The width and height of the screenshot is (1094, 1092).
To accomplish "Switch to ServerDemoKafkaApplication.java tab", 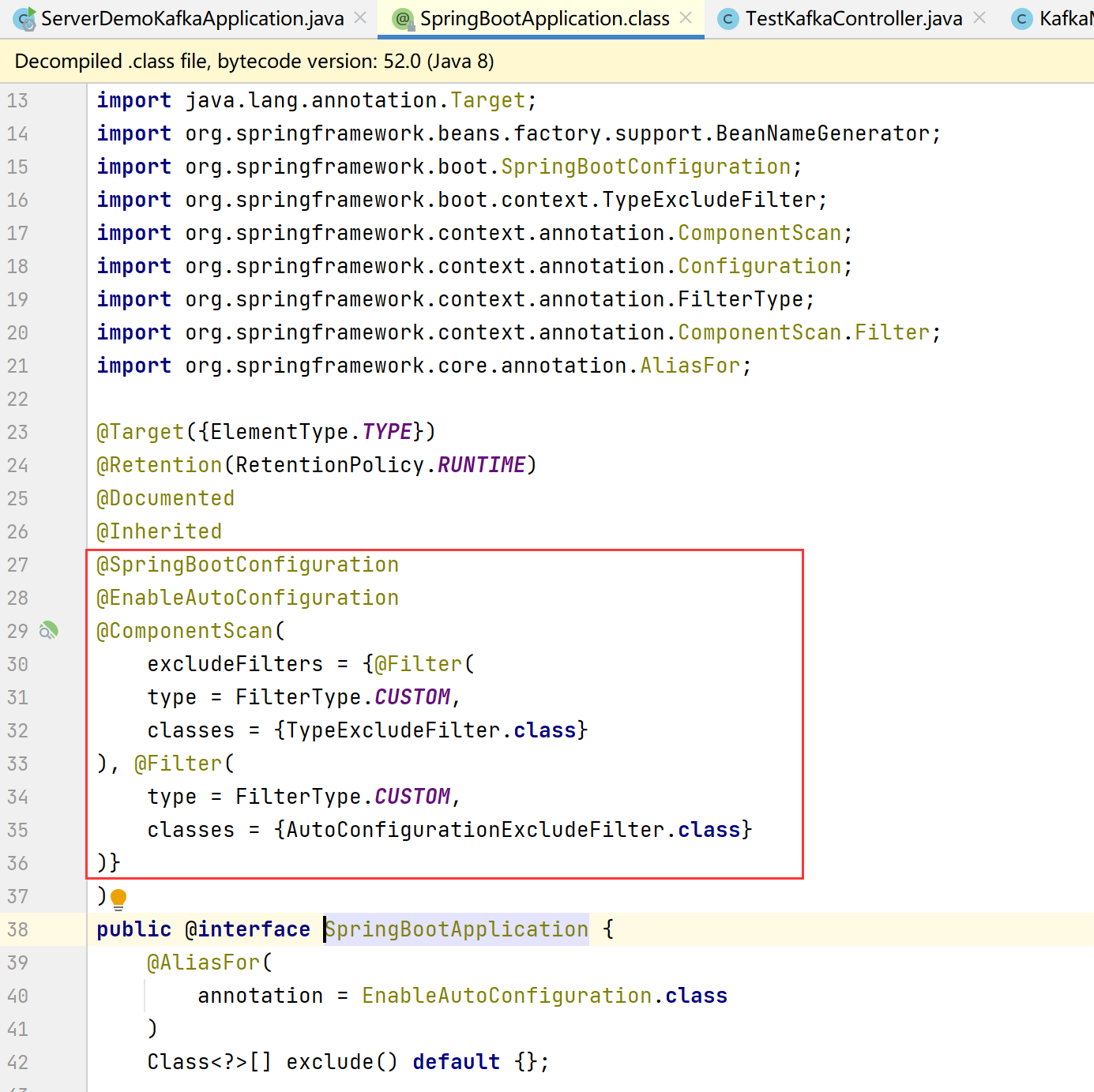I will pos(192,18).
